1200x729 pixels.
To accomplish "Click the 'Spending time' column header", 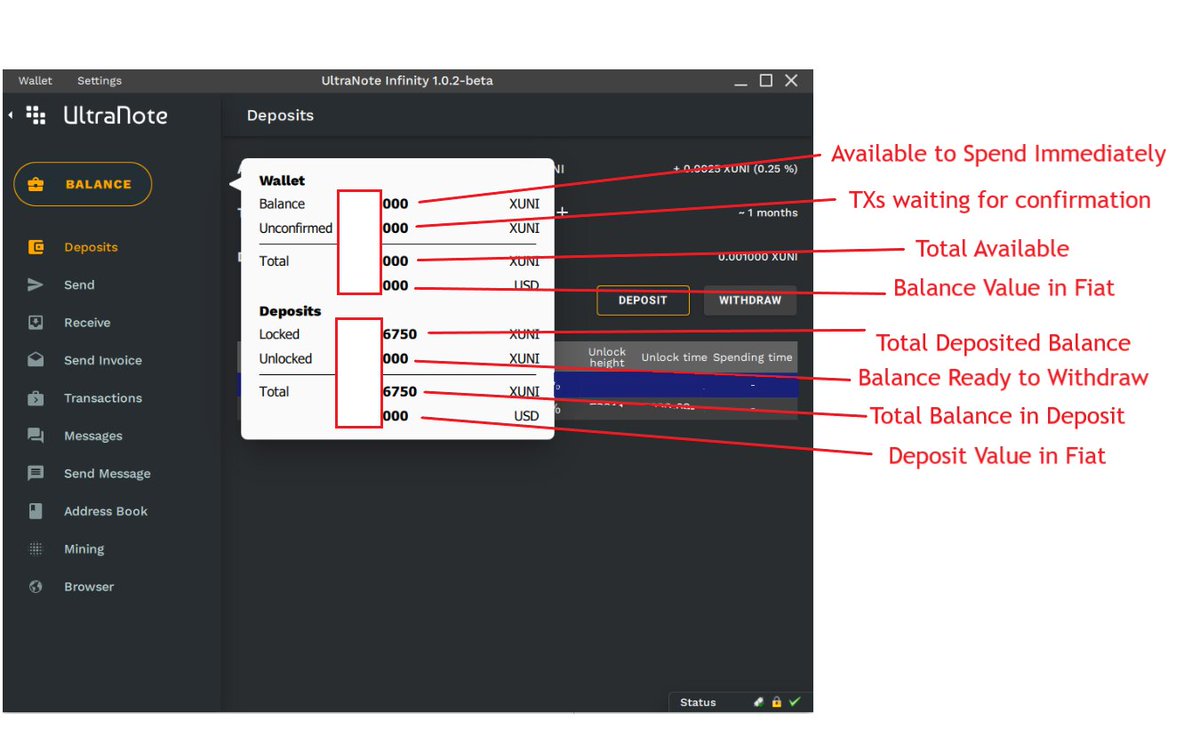I will pyautogui.click(x=753, y=357).
